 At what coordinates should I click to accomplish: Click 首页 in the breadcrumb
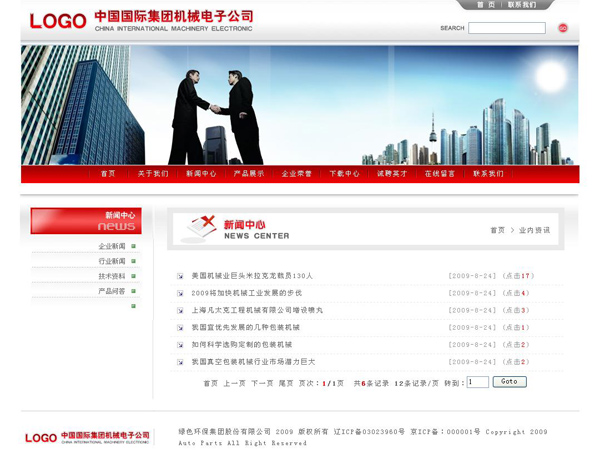(x=497, y=230)
